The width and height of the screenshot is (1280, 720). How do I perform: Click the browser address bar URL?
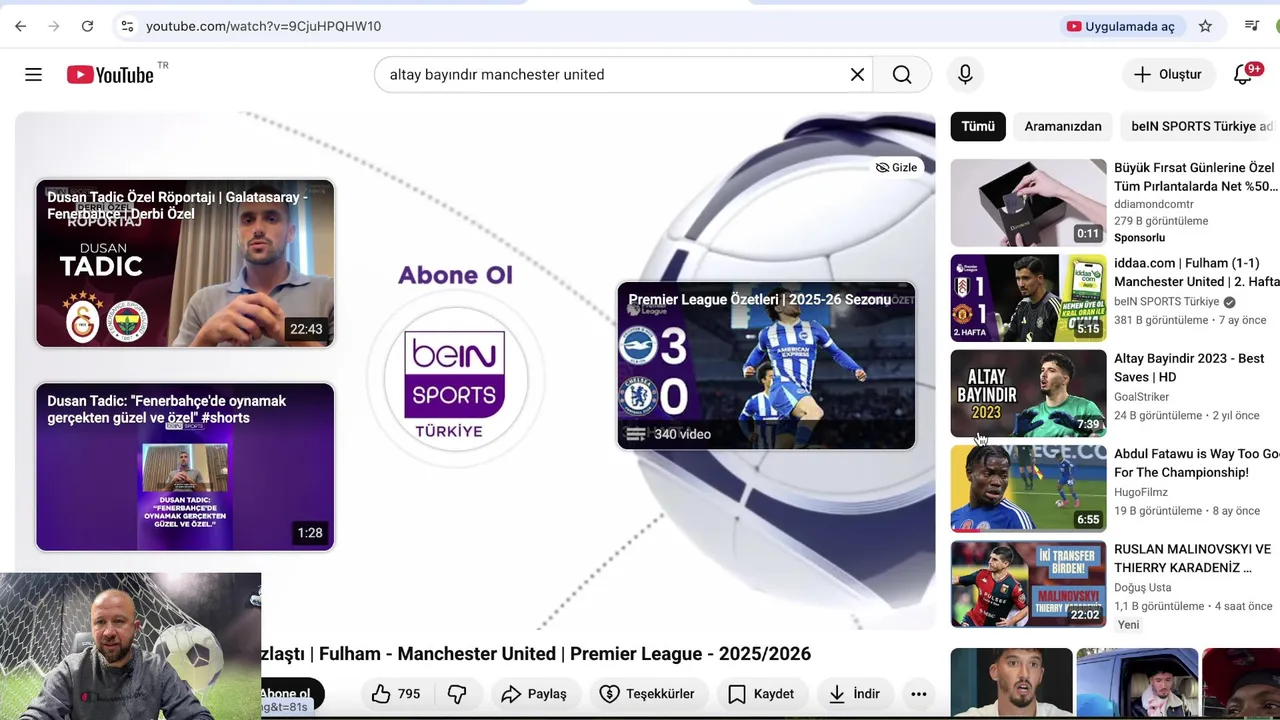263,26
